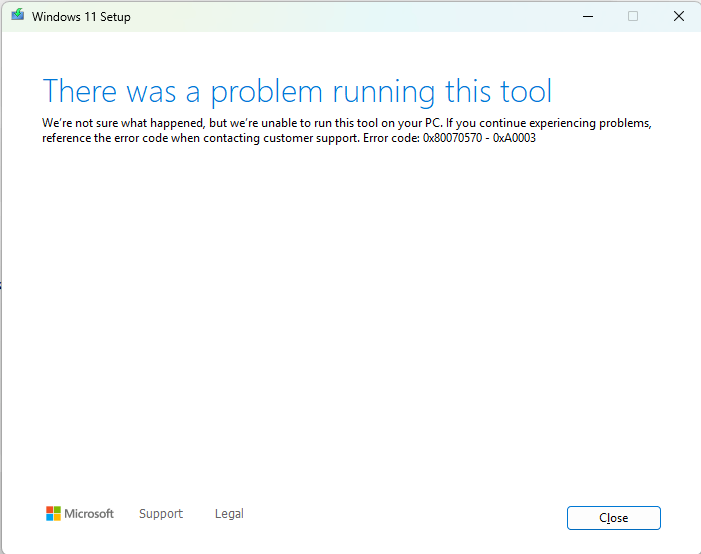
Task: Click the error code 0x80070570 - 0xA0003 text
Action: [x=479, y=138]
